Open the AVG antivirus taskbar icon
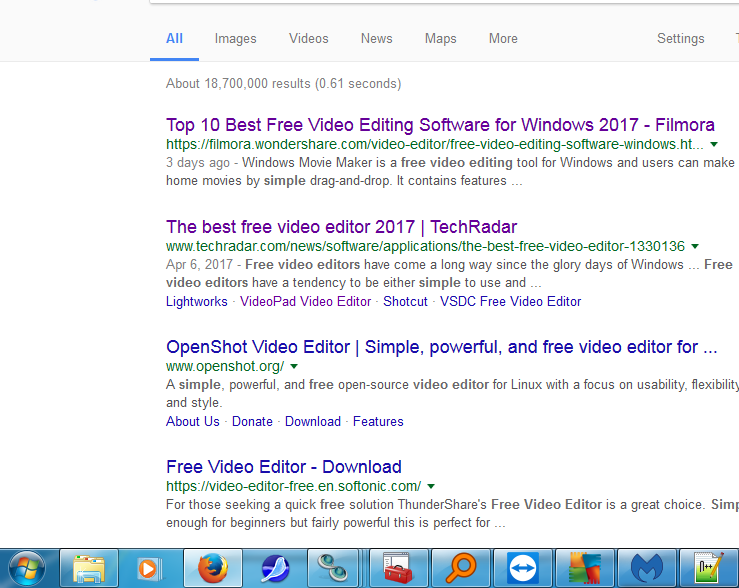The image size is (739, 588). point(584,569)
